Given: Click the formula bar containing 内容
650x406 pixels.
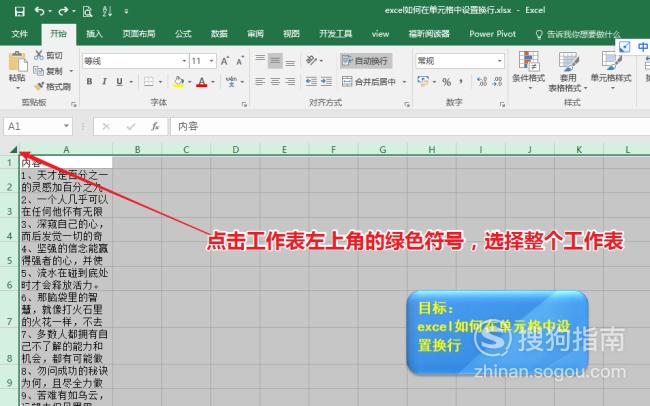Looking at the screenshot, I should tap(410, 126).
